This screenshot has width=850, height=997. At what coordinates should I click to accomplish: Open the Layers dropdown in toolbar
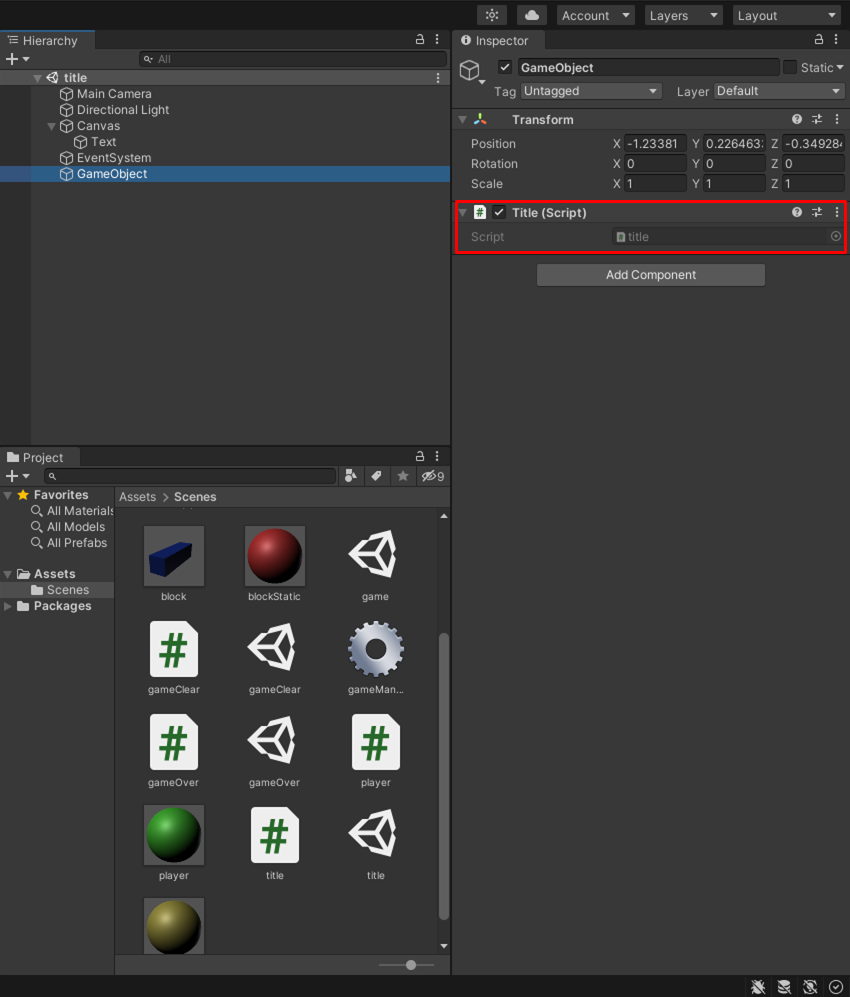(x=683, y=15)
